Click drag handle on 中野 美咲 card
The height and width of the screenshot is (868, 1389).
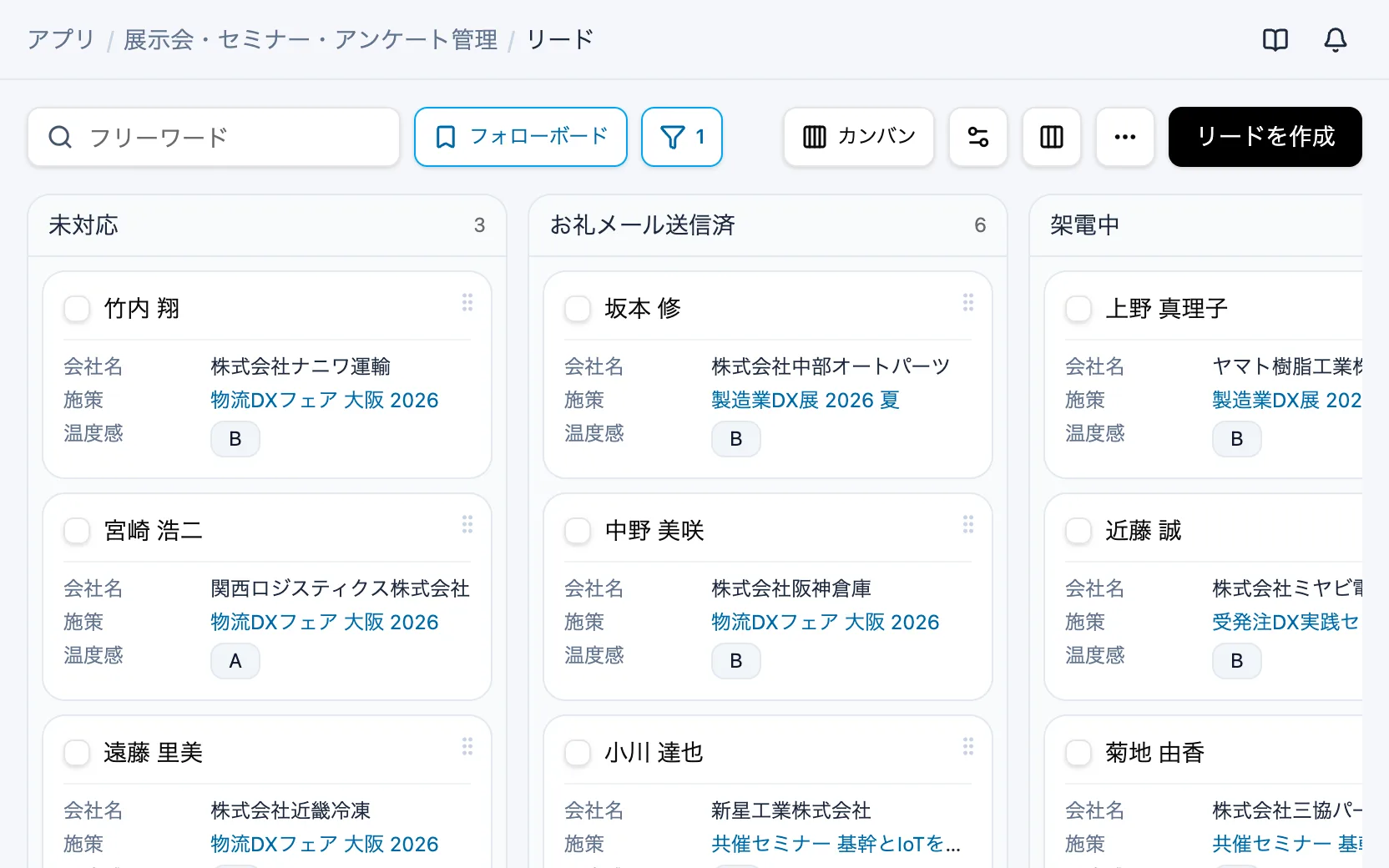tap(968, 524)
